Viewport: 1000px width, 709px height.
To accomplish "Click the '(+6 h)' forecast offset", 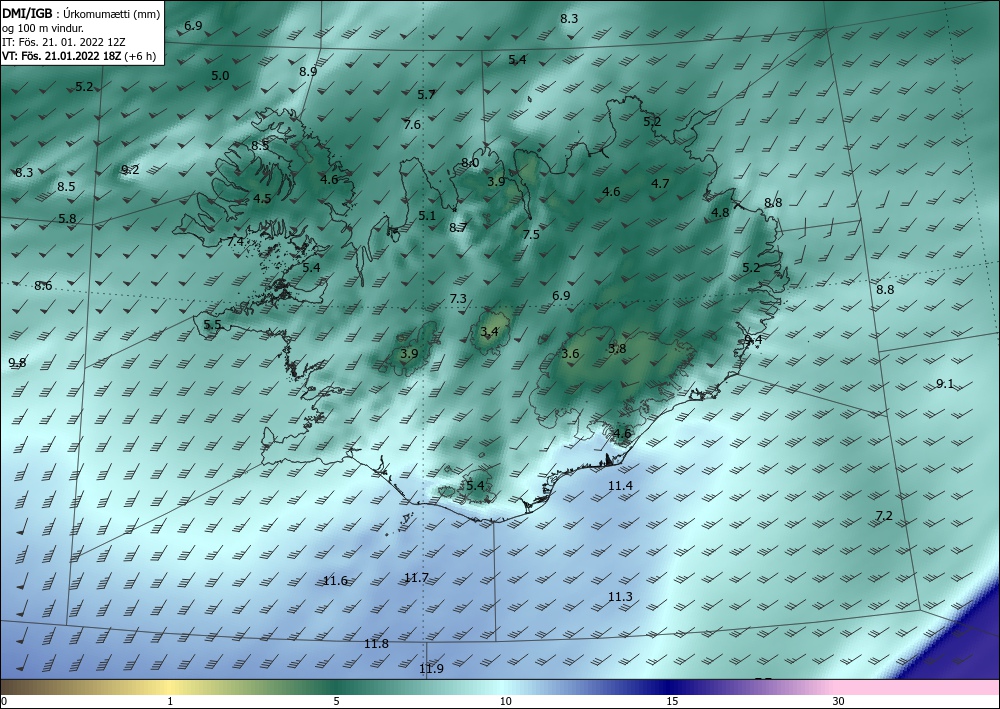I will coord(140,56).
